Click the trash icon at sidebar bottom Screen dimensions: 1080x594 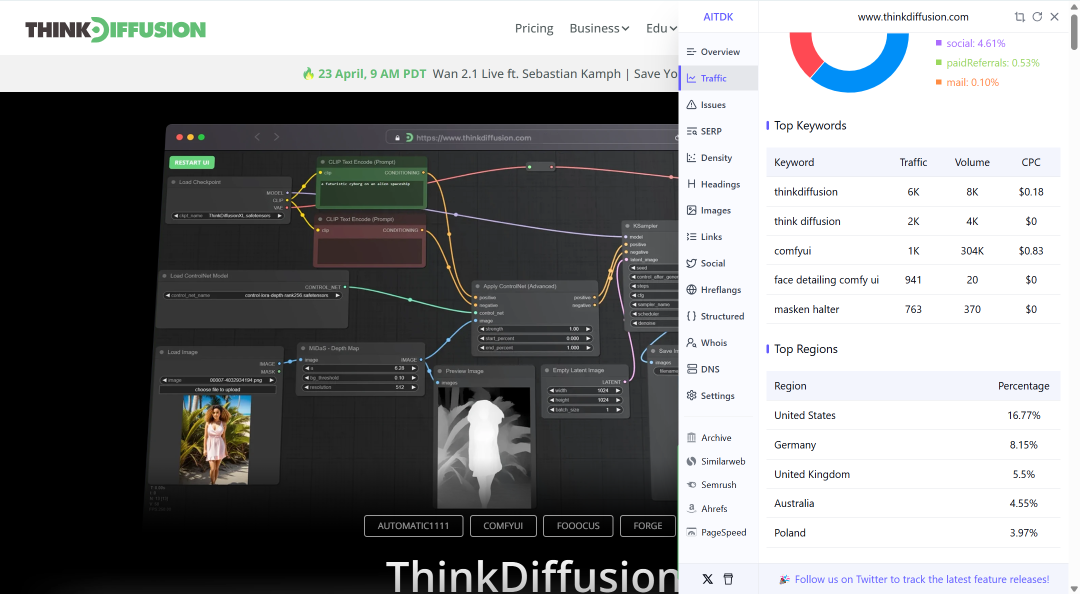click(x=728, y=579)
